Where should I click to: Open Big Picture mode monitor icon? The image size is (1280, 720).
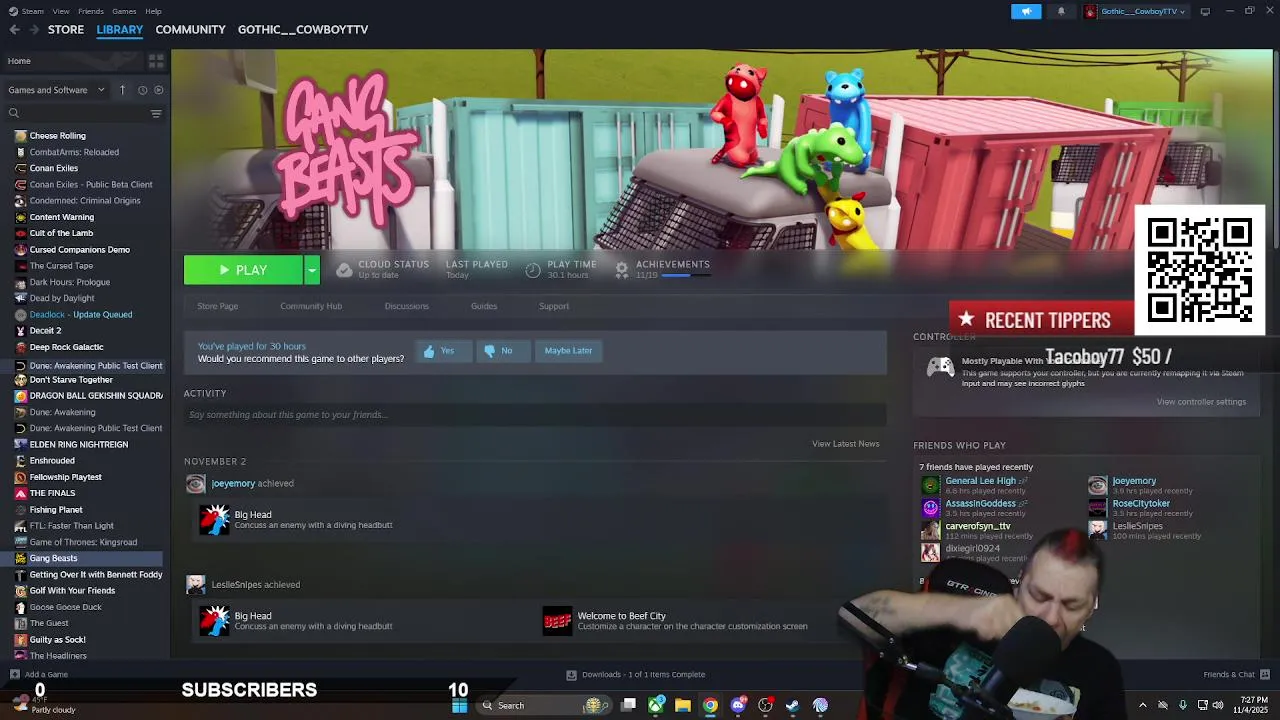tap(1204, 11)
